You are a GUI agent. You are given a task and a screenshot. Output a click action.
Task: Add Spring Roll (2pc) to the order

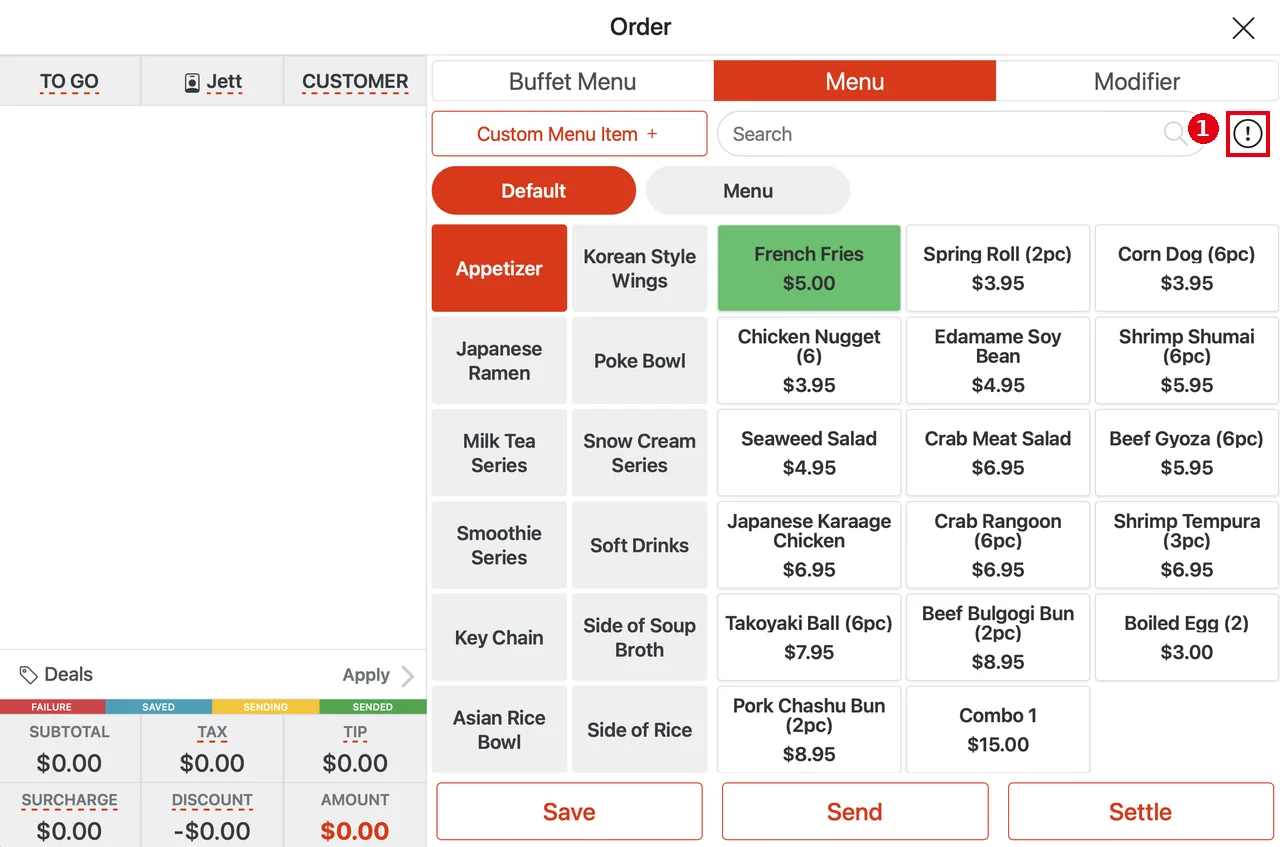click(998, 268)
